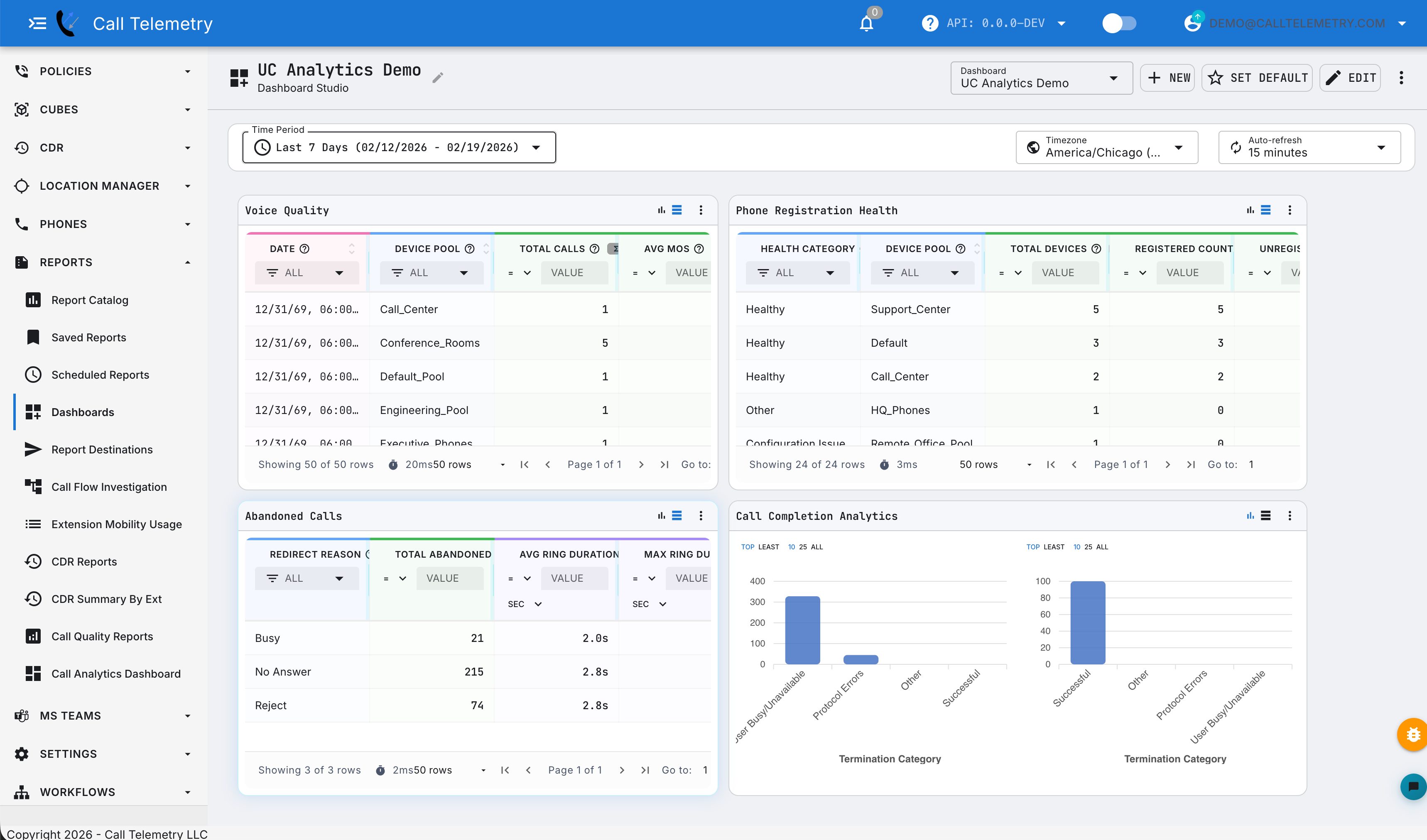Open Abandoned Calls widget options menu
The height and width of the screenshot is (840, 1427).
(x=701, y=516)
